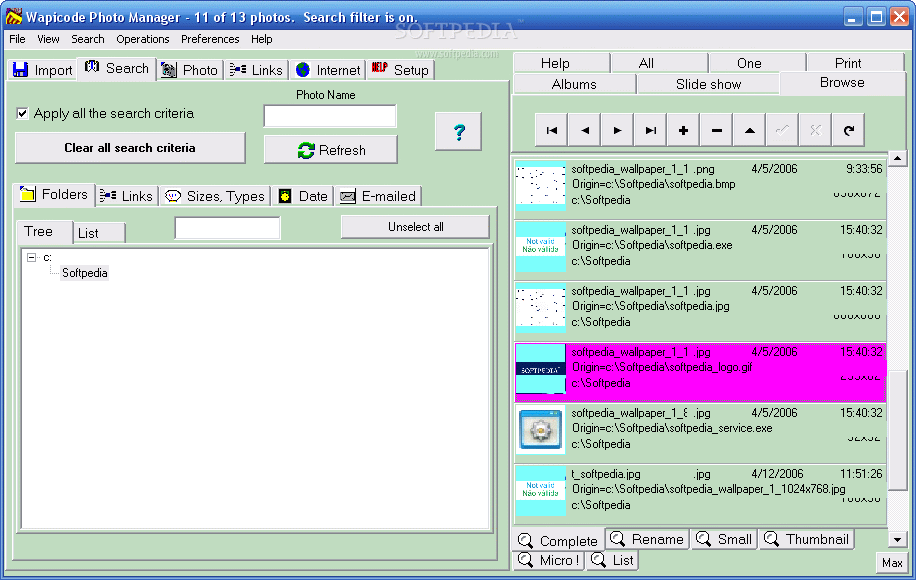
Task: Click the grayed-out cancel X button
Action: (816, 130)
